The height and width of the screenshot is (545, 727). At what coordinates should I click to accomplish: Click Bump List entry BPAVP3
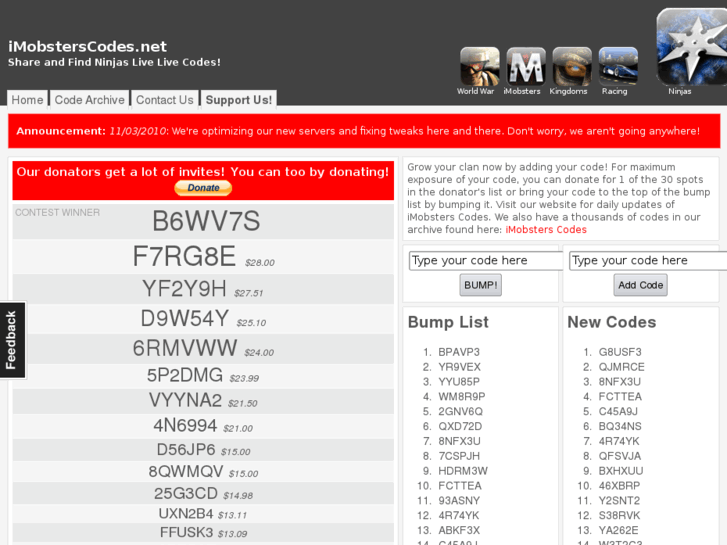pos(459,352)
